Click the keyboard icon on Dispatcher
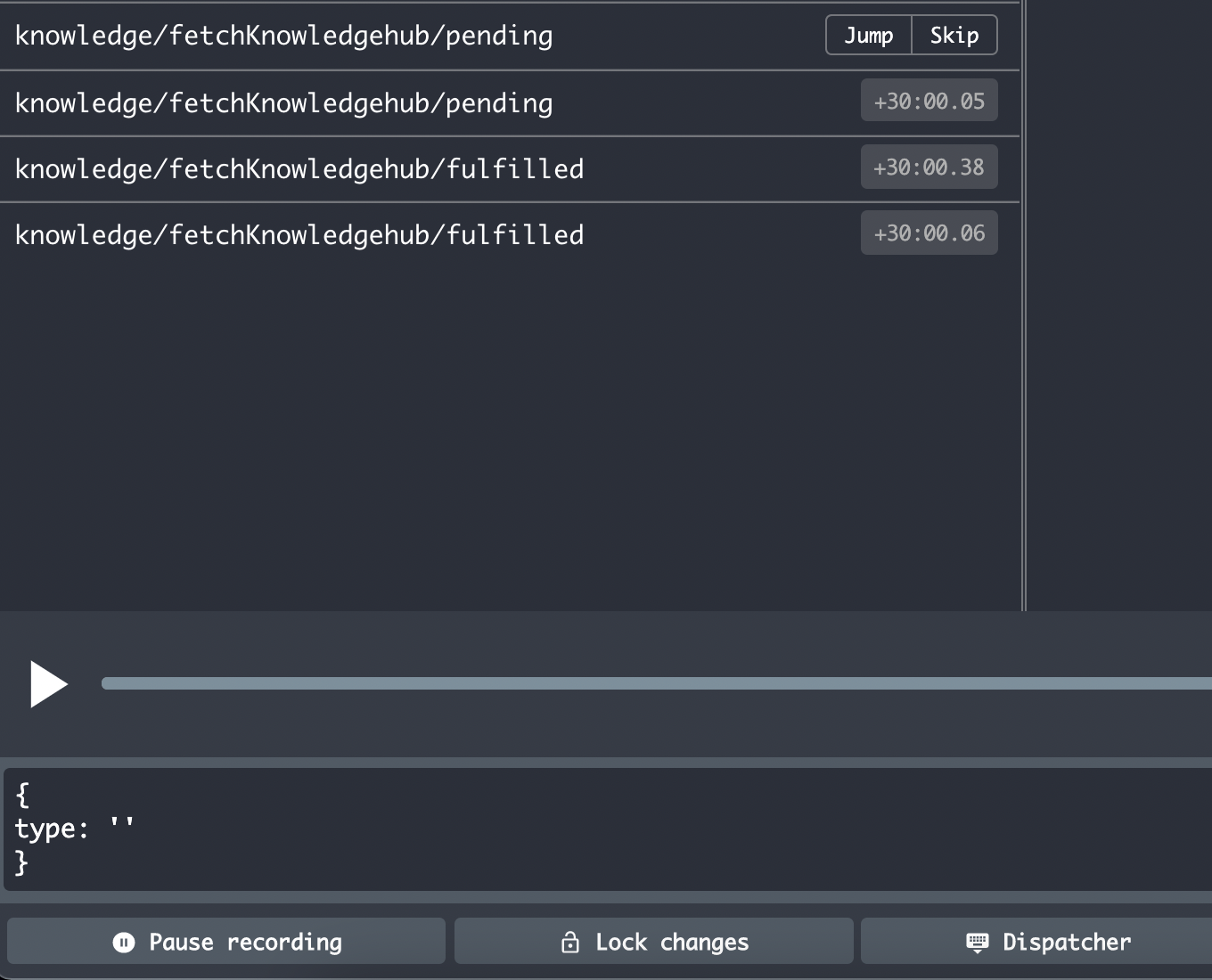 coord(977,941)
